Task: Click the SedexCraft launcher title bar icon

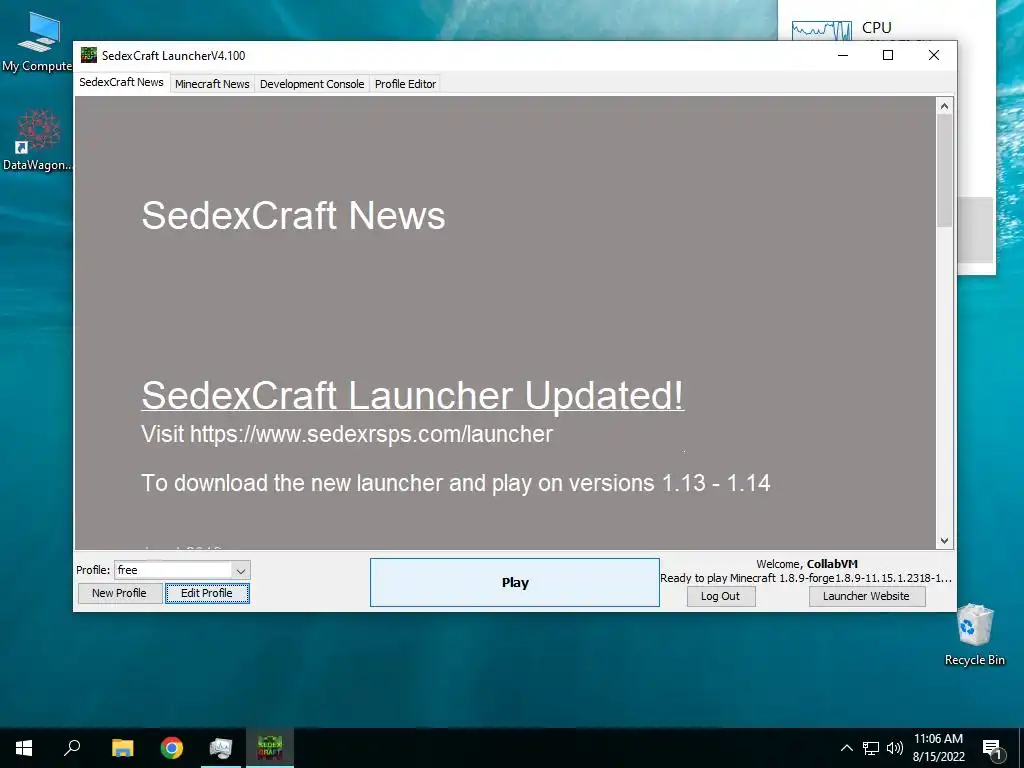Action: pos(89,55)
